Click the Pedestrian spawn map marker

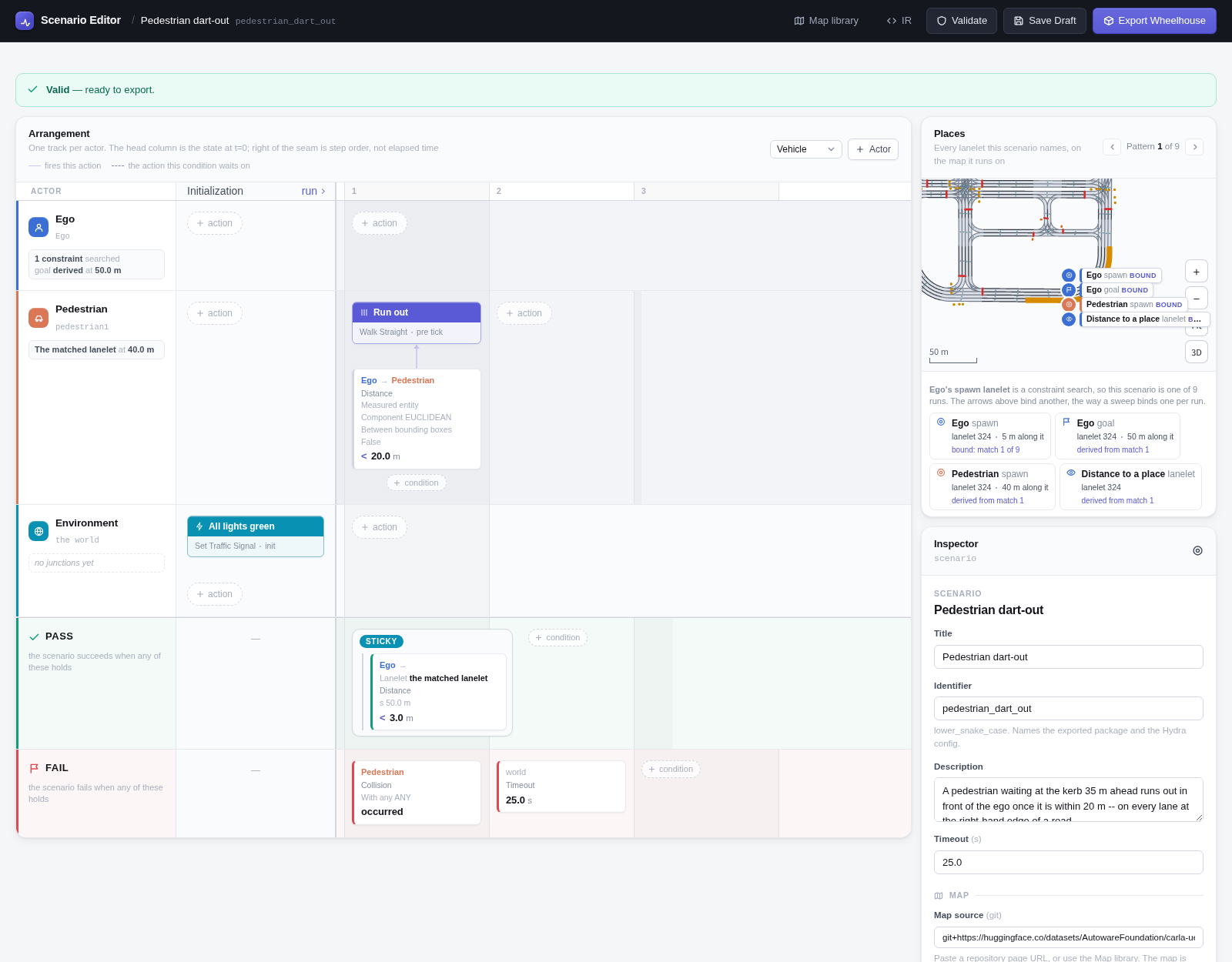click(x=1069, y=305)
